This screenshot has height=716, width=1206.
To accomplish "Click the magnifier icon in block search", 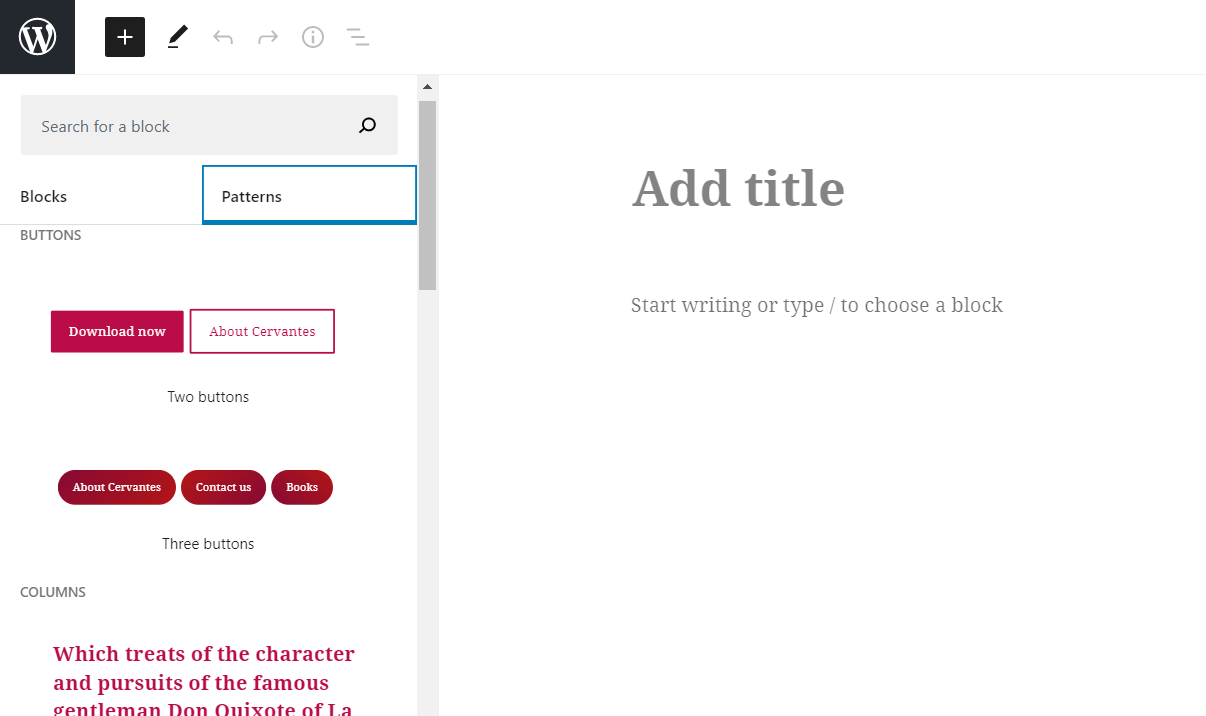I will pyautogui.click(x=367, y=126).
